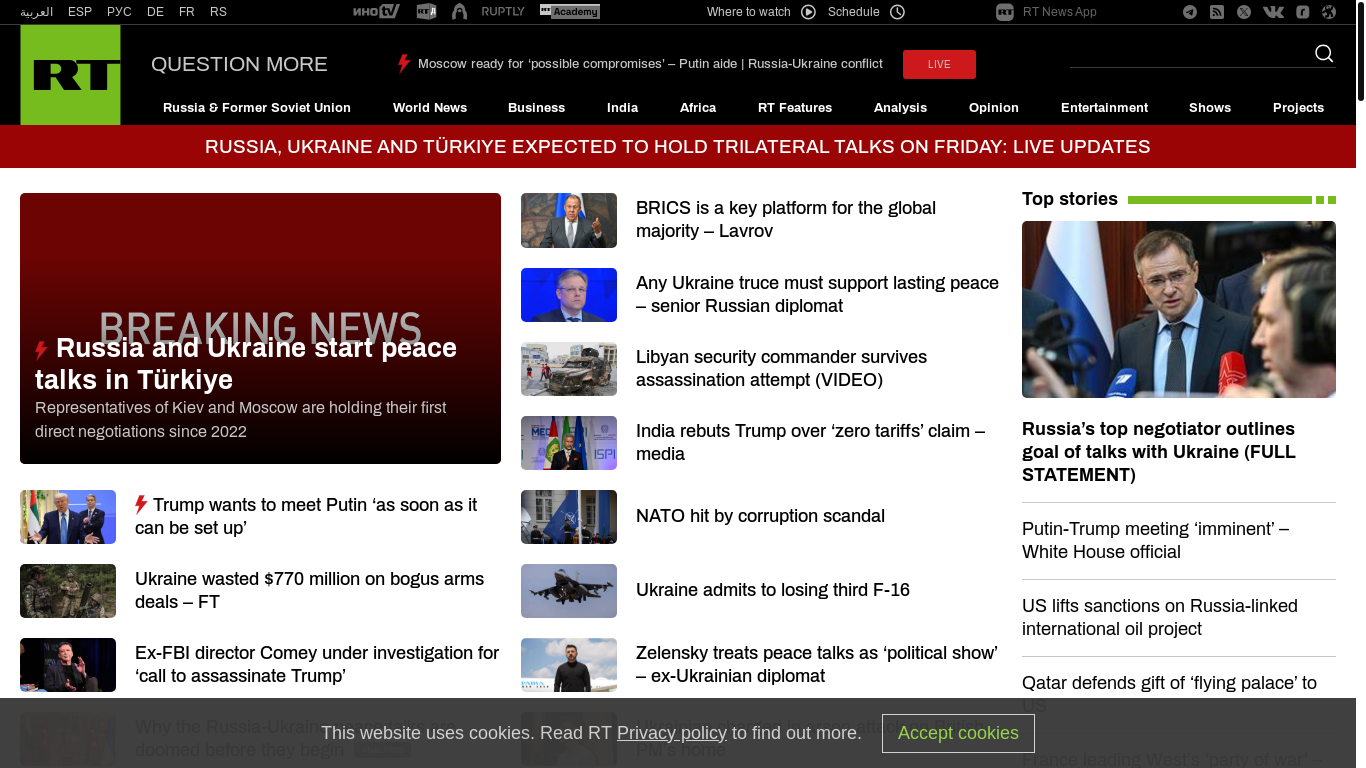
Task: Open RT's Telegram channel icon
Action: [1190, 12]
